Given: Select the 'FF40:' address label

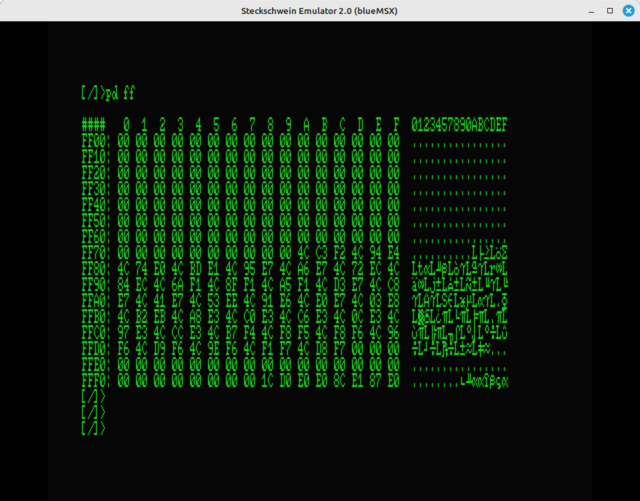Looking at the screenshot, I should tap(96, 205).
